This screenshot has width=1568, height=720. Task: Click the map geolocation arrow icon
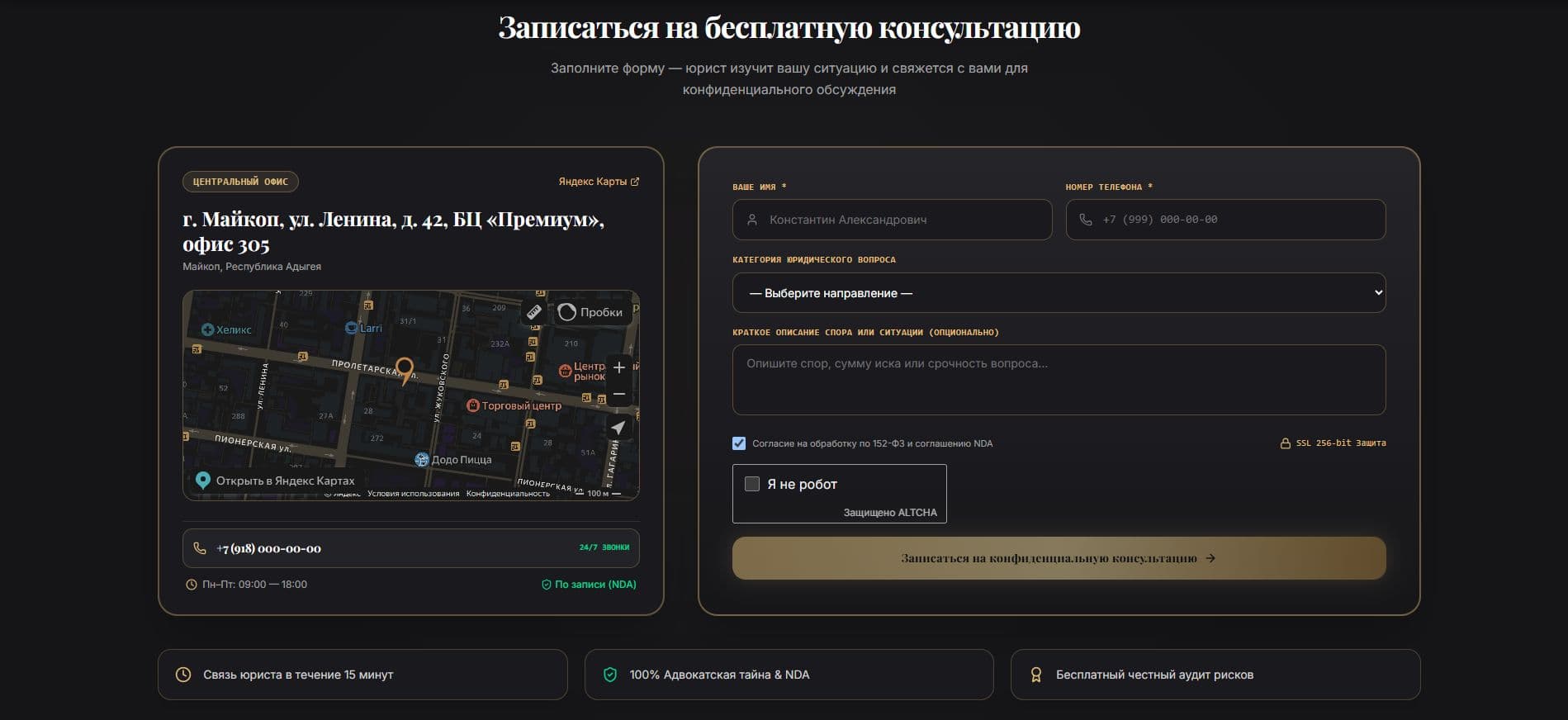coord(618,427)
